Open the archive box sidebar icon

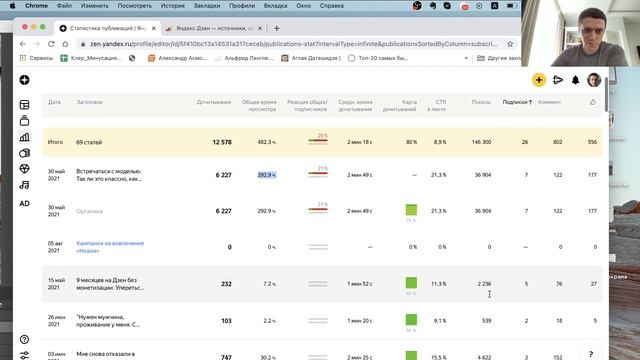click(24, 120)
